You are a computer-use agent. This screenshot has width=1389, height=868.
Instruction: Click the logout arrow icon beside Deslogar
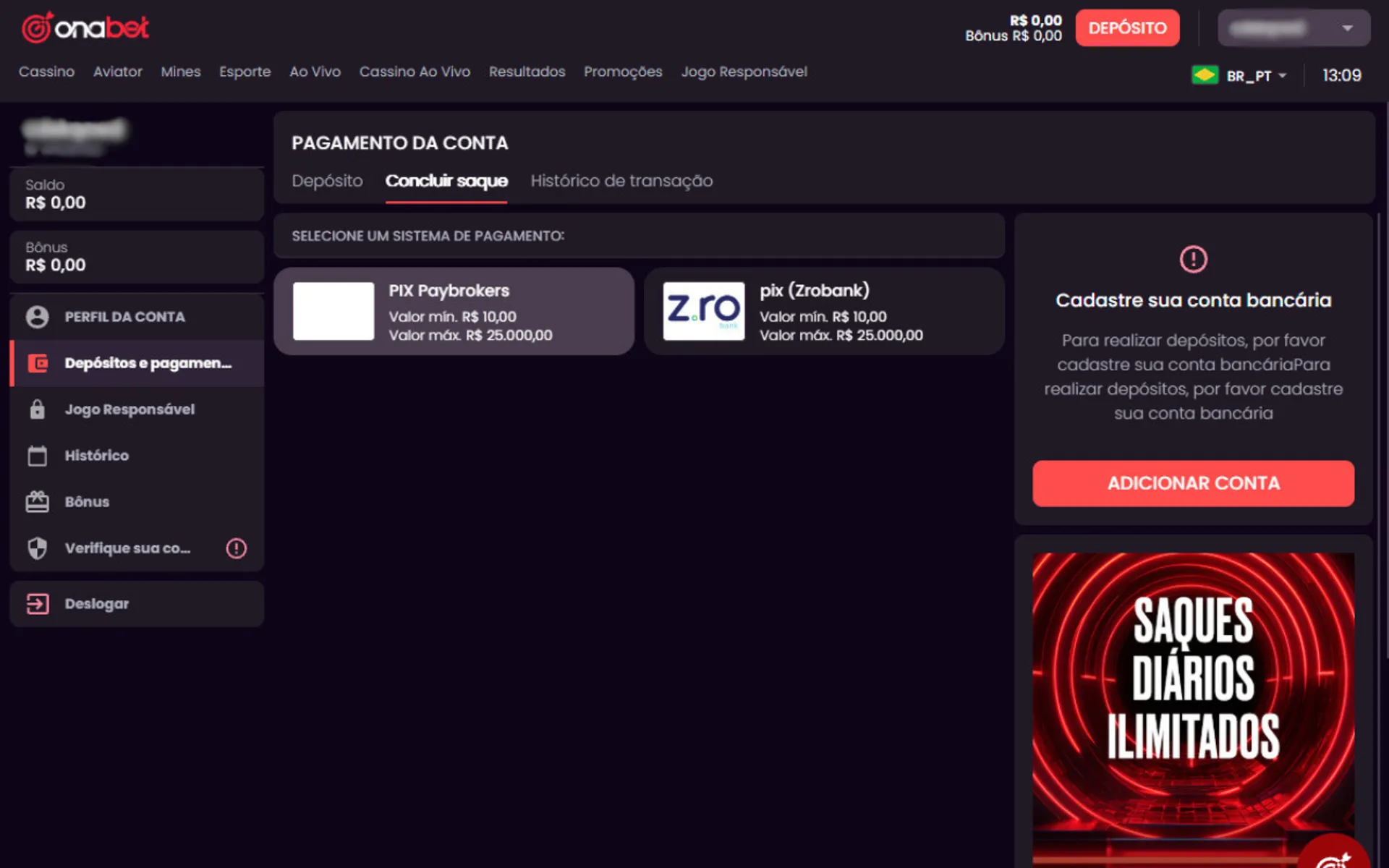[37, 603]
